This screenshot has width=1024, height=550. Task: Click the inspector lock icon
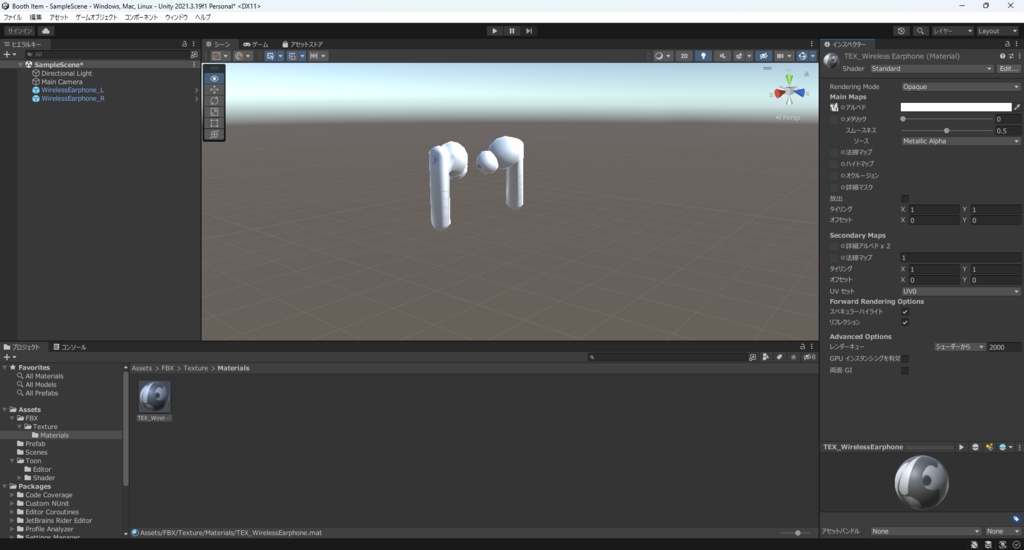click(x=1007, y=44)
